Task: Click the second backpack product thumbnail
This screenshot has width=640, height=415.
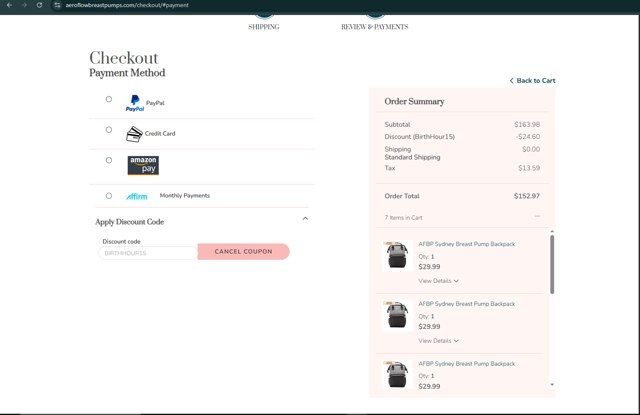Action: pyautogui.click(x=397, y=315)
